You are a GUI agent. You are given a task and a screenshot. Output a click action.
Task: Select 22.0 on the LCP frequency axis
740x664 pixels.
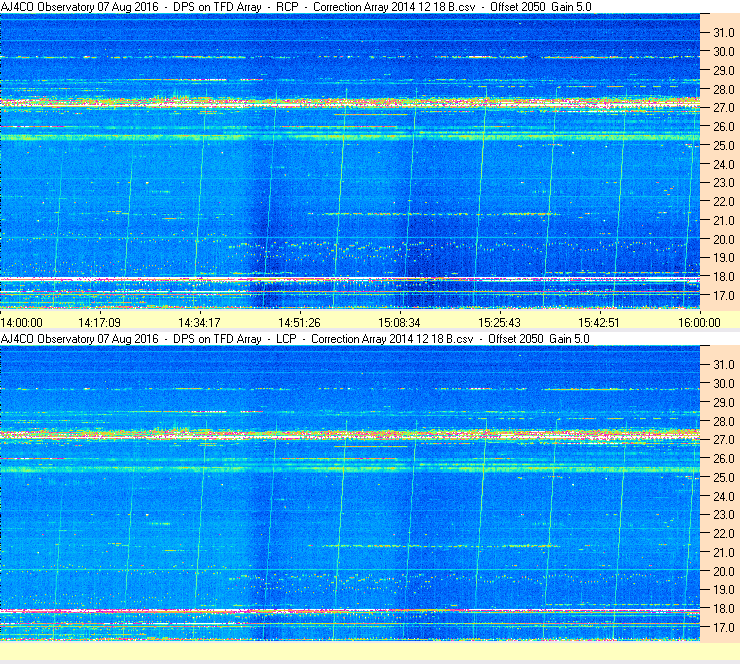[723, 533]
